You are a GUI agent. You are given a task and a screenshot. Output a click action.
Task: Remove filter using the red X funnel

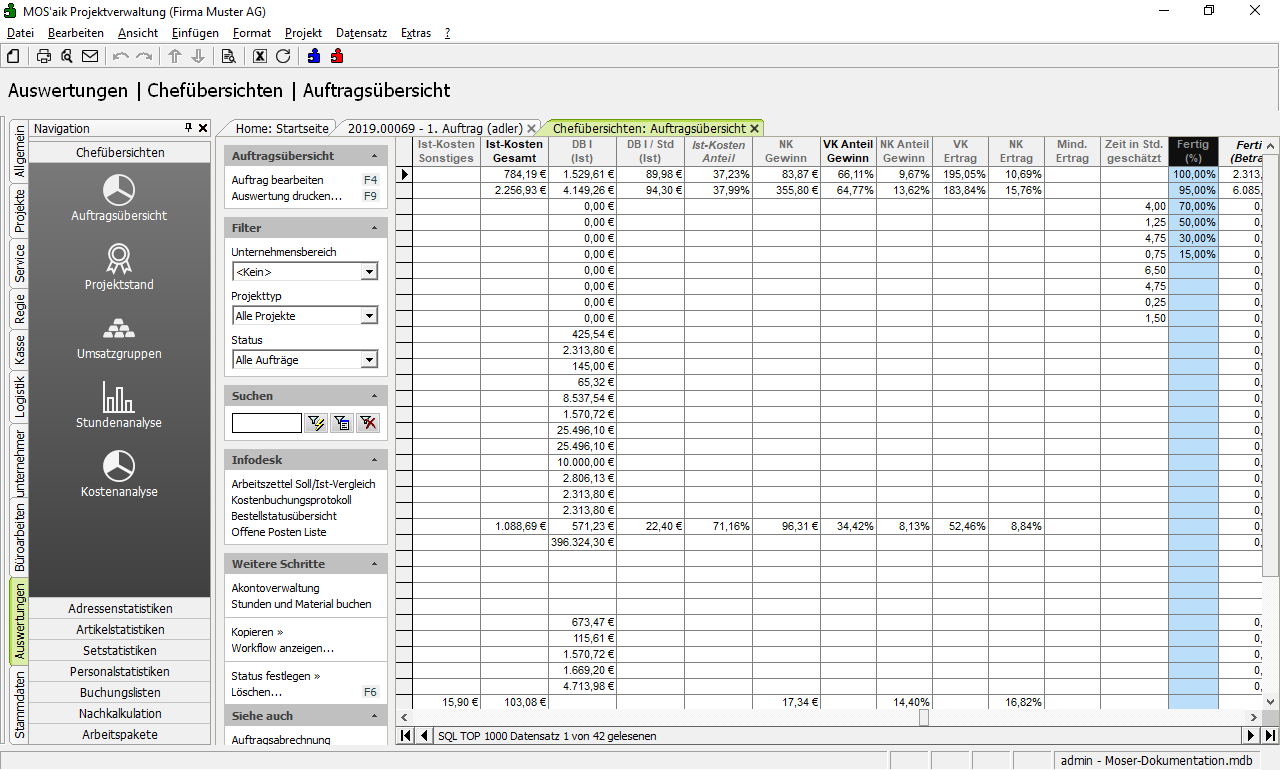coord(369,423)
